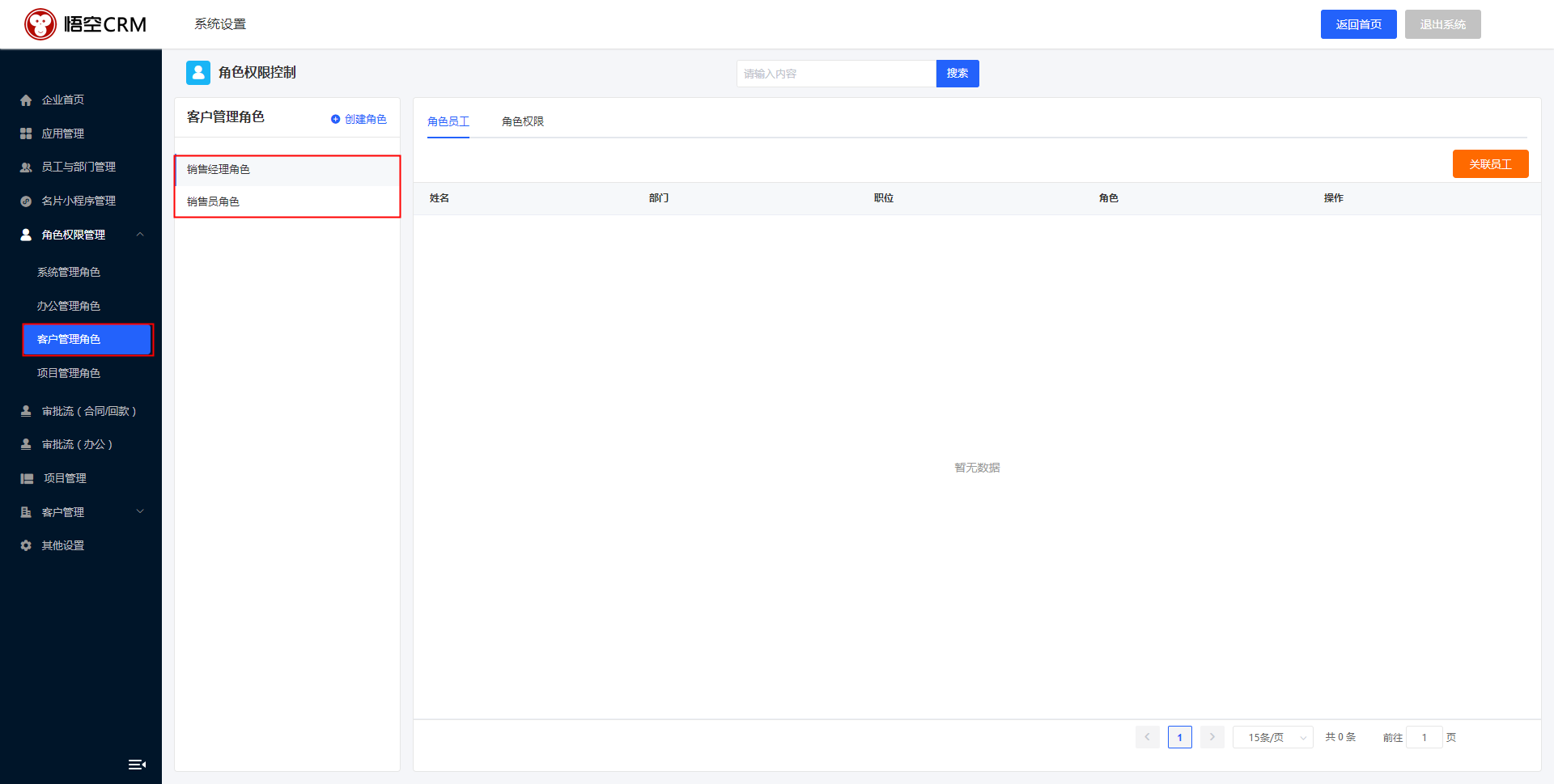The image size is (1554, 784).
Task: Click the 企业首页 home icon
Action: [26, 100]
